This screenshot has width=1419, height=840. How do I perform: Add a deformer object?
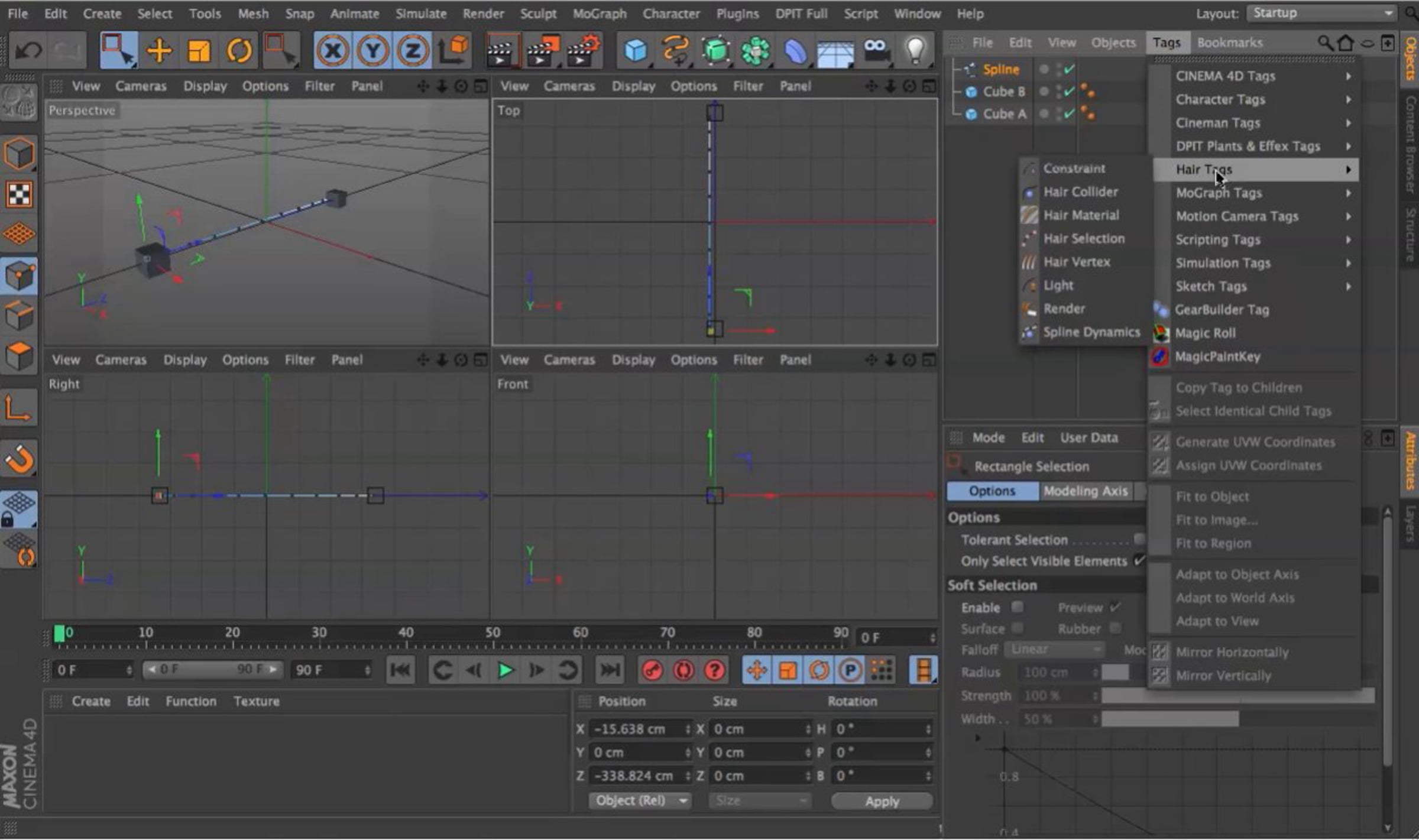795,51
